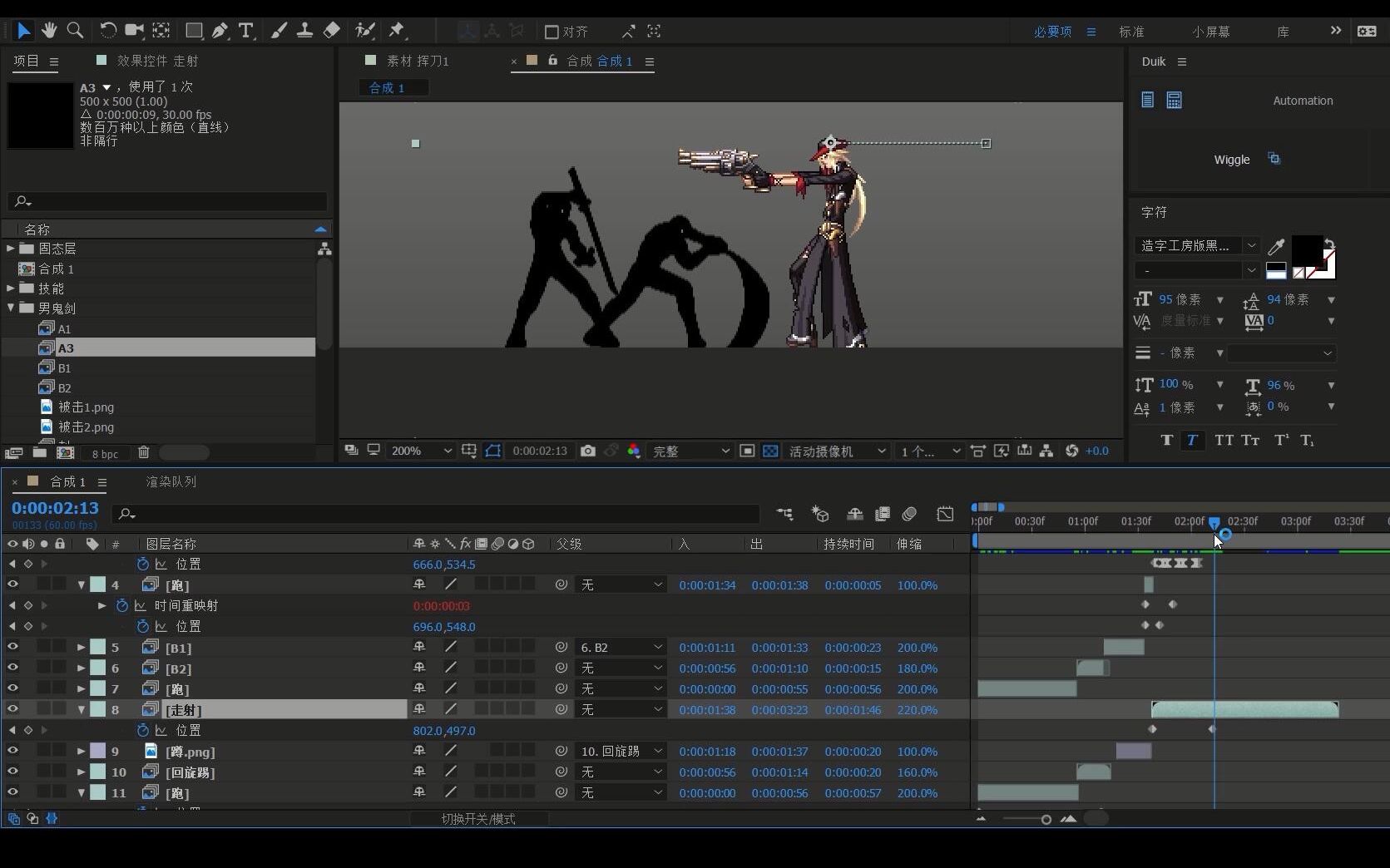Expand the 技能 folder in project panel
This screenshot has height=868, width=1390.
[x=11, y=288]
